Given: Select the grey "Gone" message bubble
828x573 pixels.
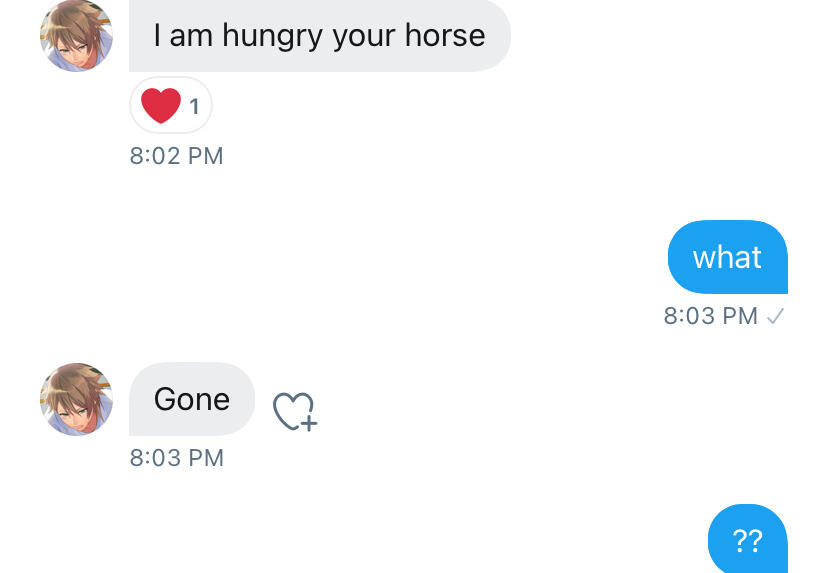Looking at the screenshot, I should 192,399.
